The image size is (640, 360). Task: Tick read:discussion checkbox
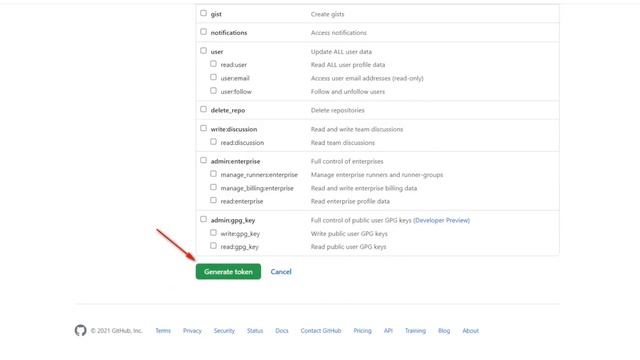click(213, 142)
